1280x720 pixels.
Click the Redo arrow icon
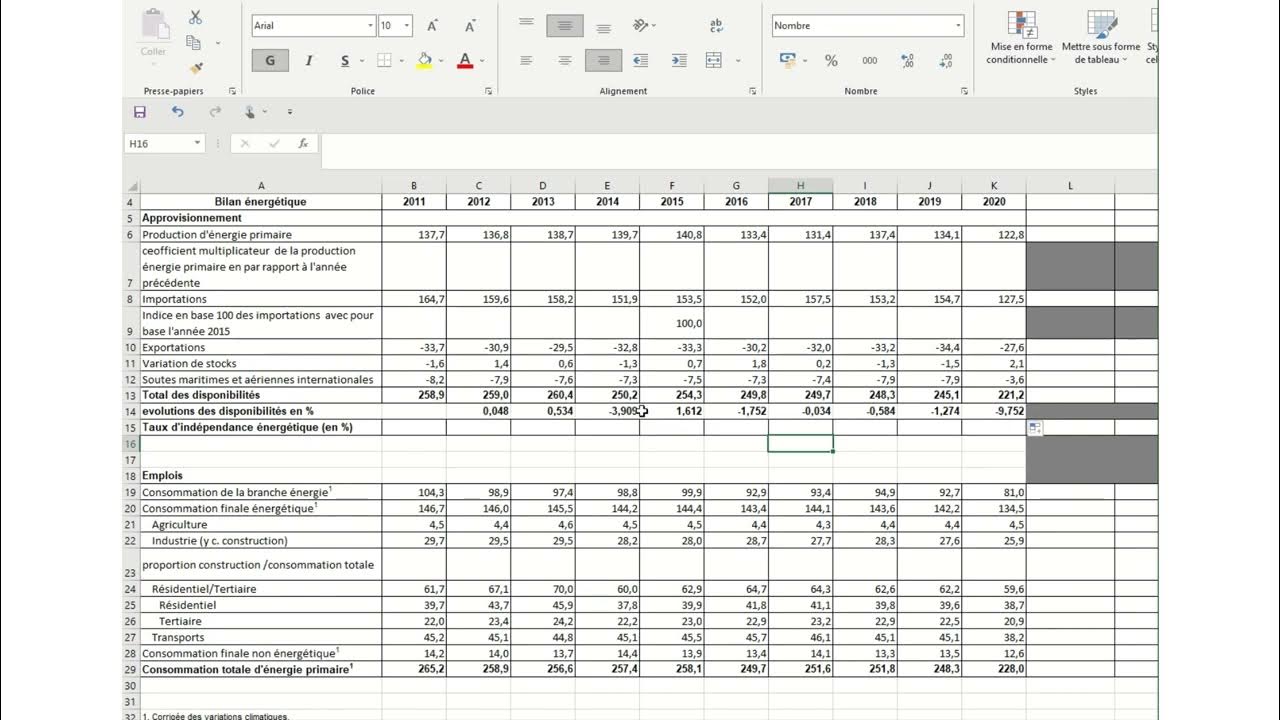coord(215,112)
